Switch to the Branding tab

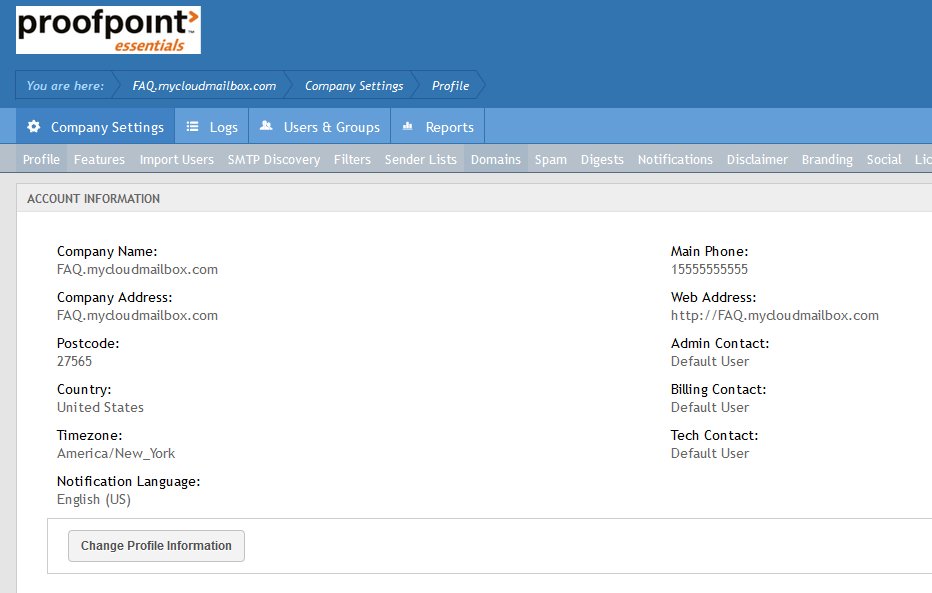point(827,158)
